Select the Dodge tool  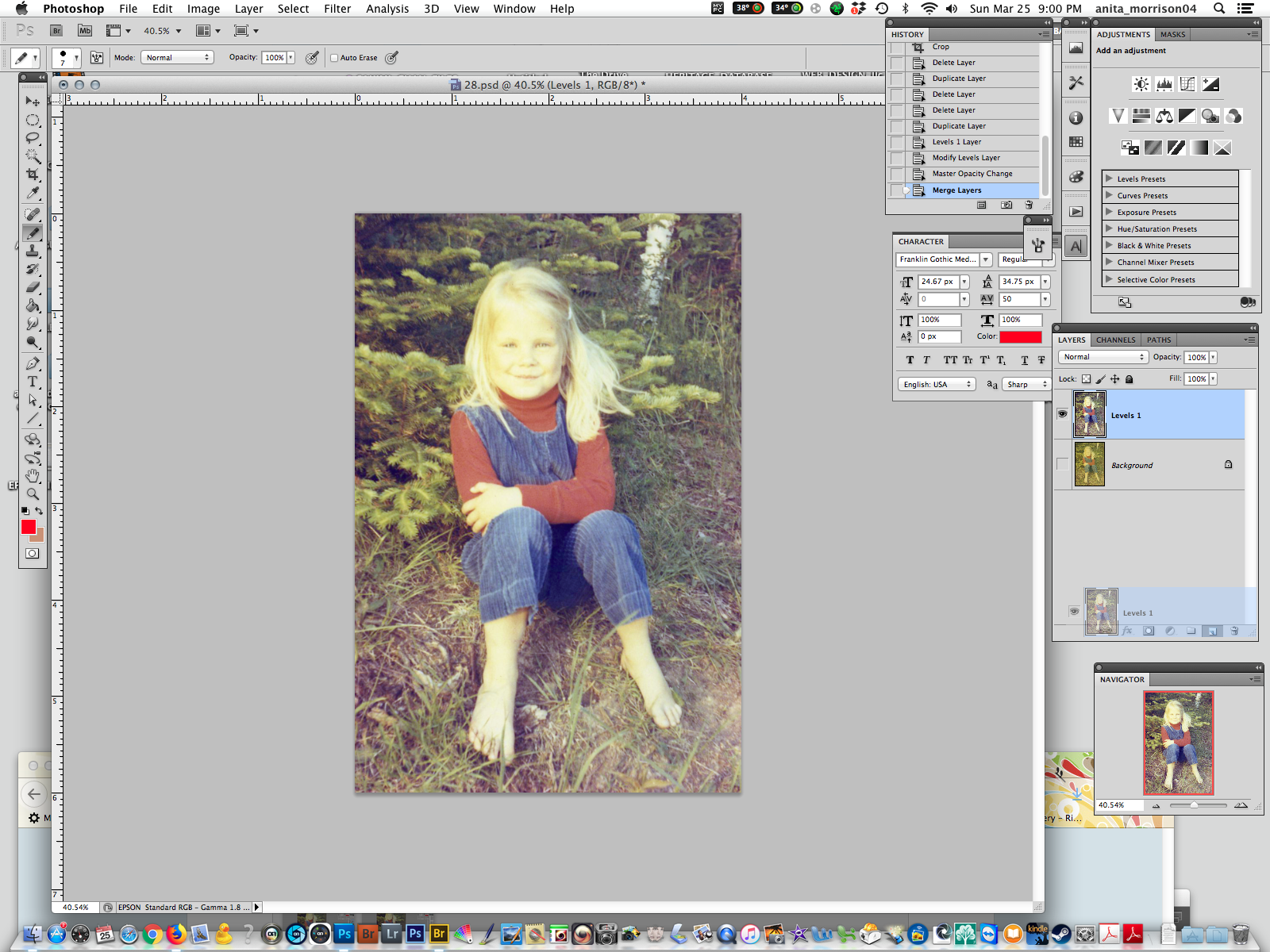click(x=33, y=342)
